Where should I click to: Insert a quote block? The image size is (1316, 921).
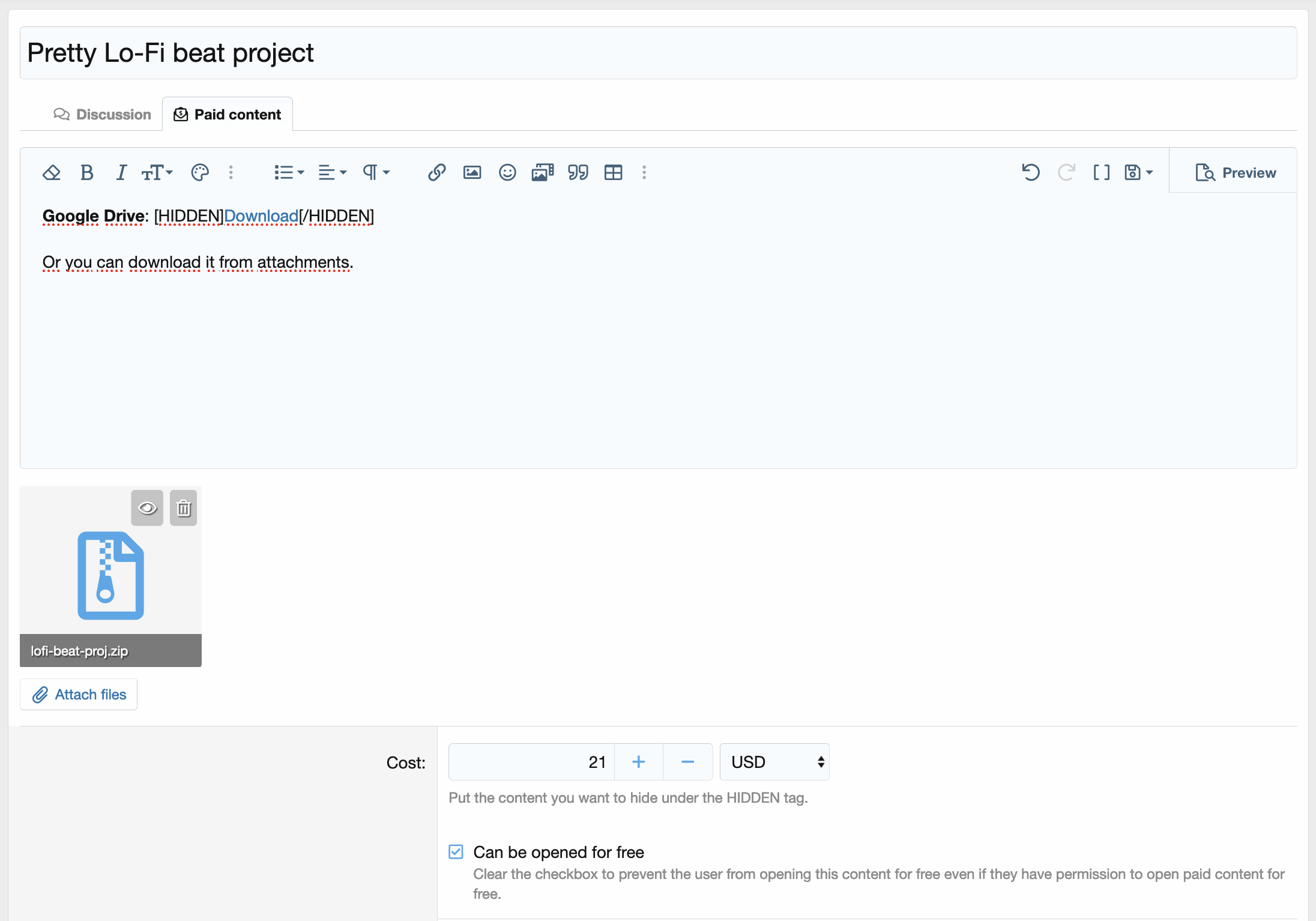point(578,173)
